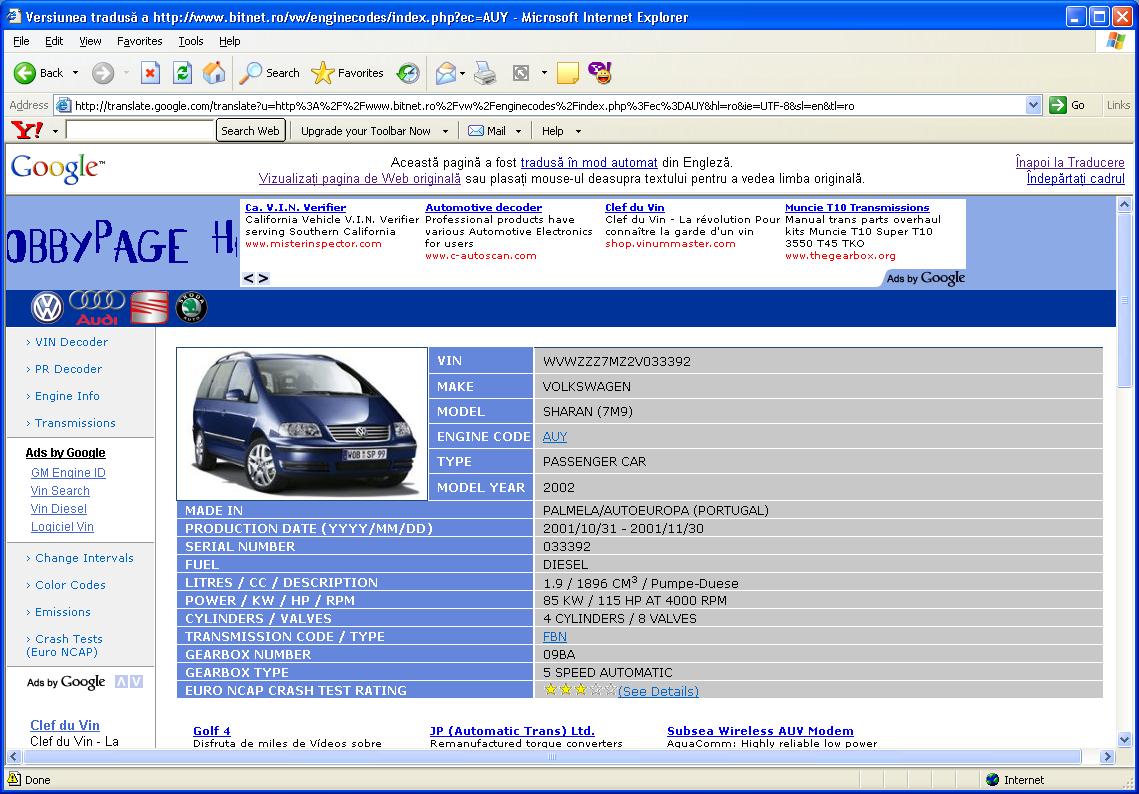Expand Yahoo toolbar Mail dropdown arrow
Screen dimensions: 1139x794
point(519,131)
